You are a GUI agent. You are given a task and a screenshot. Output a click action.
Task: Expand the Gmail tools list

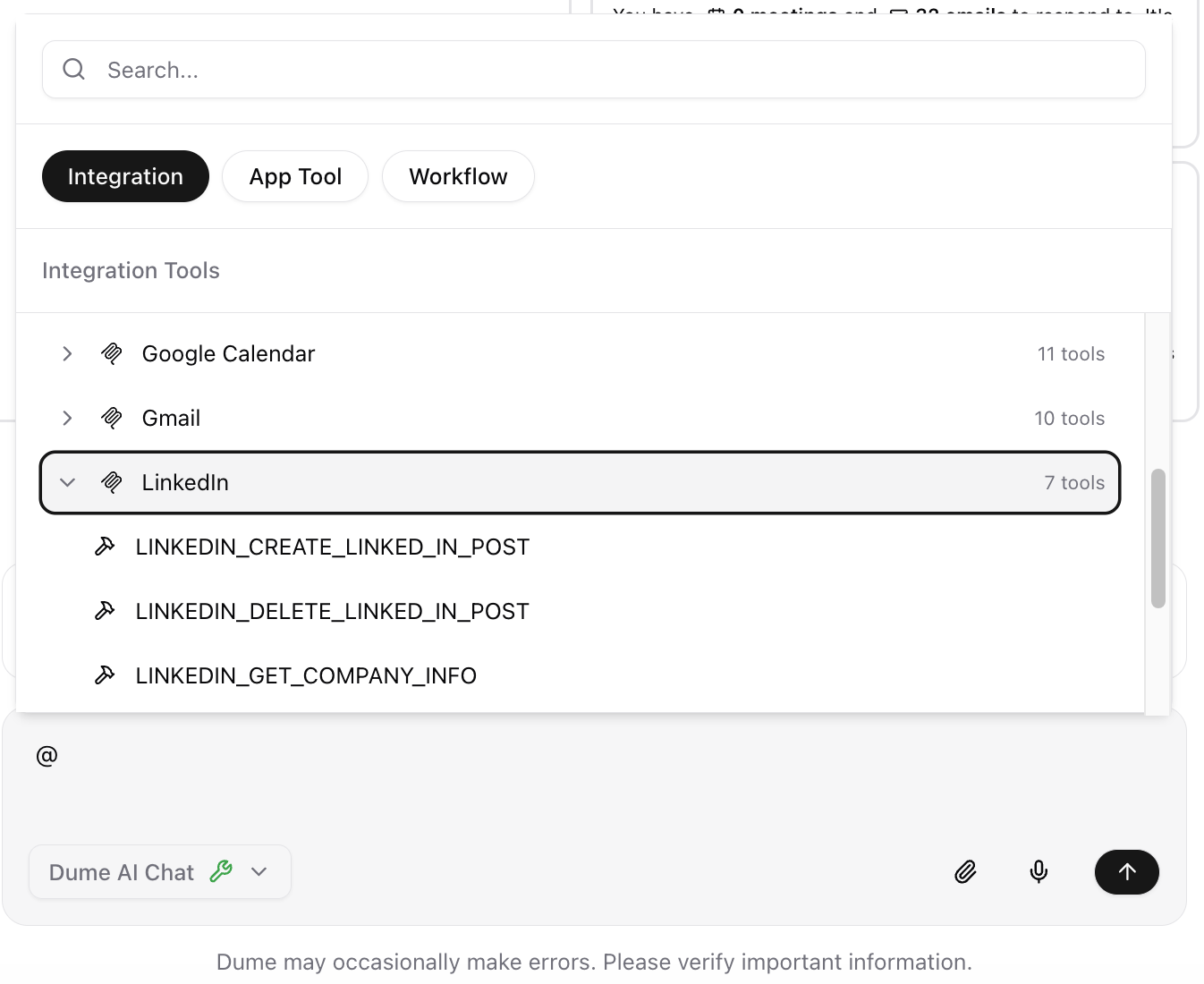click(x=67, y=418)
